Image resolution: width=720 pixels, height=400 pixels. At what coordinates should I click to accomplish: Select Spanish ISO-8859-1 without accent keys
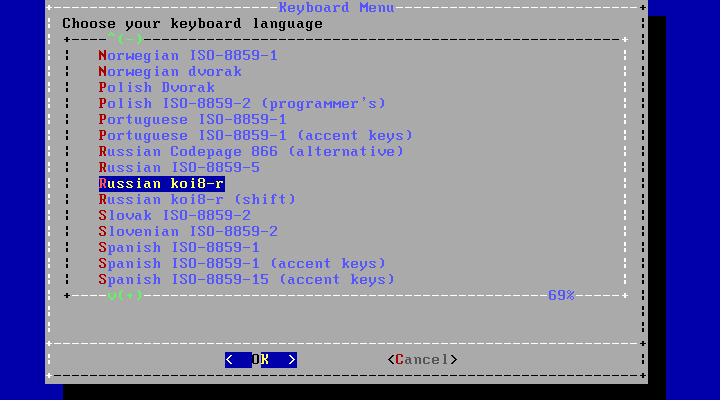179,248
